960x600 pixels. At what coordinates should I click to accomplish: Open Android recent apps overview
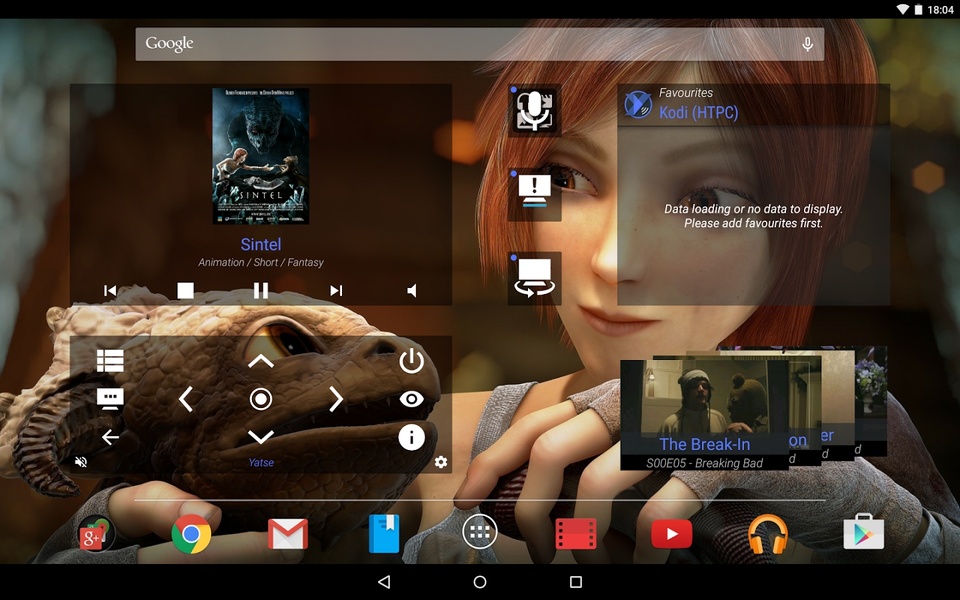click(576, 582)
